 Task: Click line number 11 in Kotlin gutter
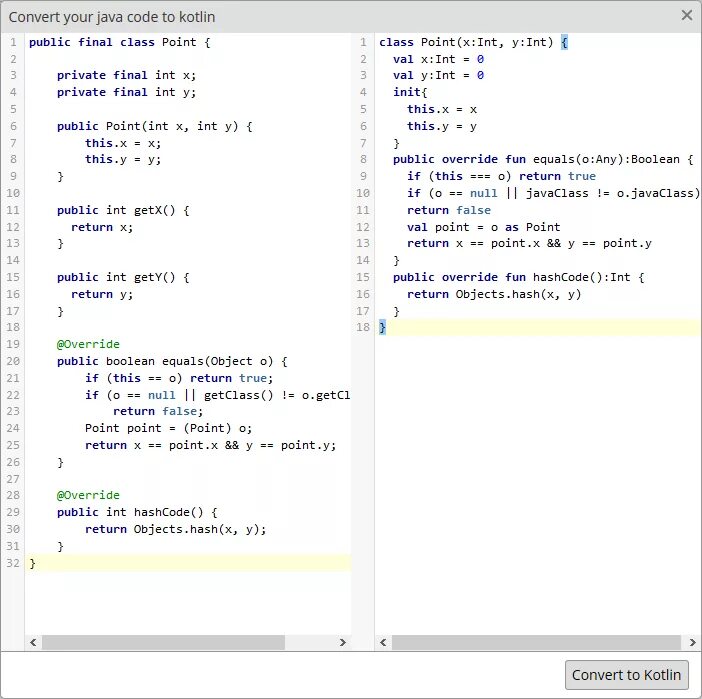363,210
